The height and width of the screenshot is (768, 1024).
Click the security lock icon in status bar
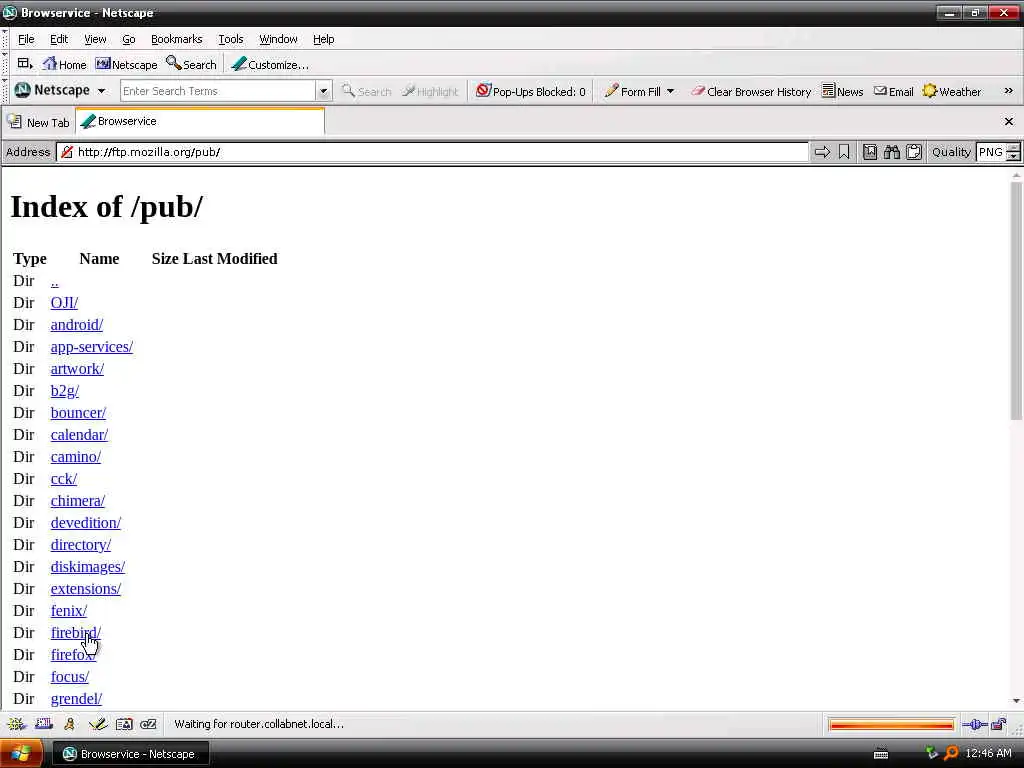tap(999, 724)
